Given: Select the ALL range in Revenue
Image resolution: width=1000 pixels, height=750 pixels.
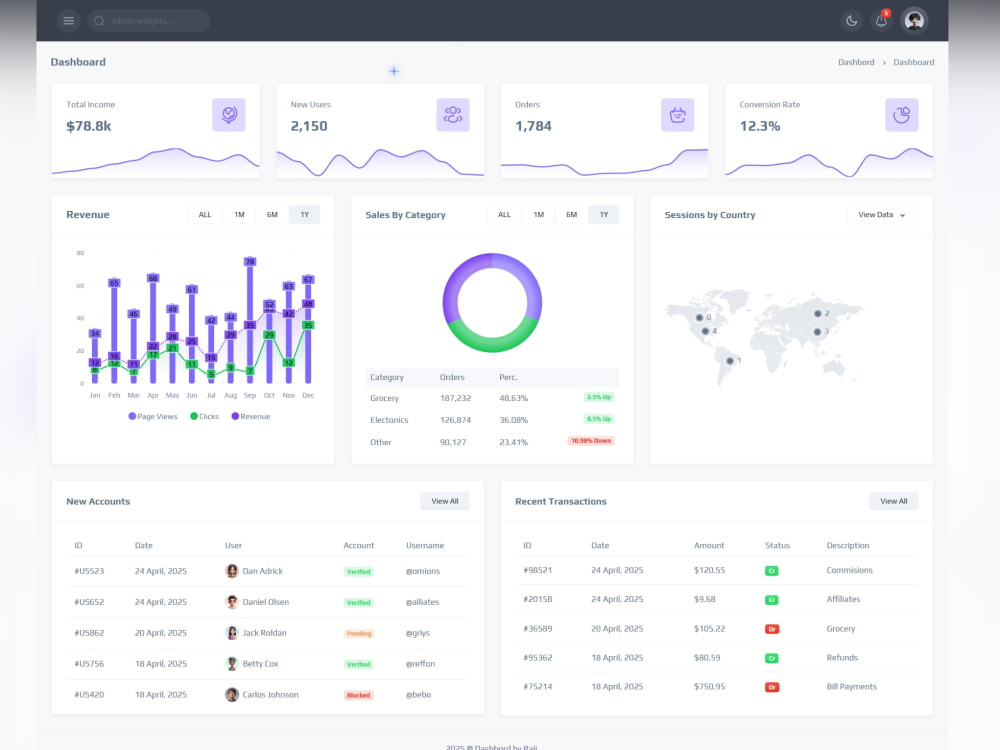Looking at the screenshot, I should tap(205, 215).
